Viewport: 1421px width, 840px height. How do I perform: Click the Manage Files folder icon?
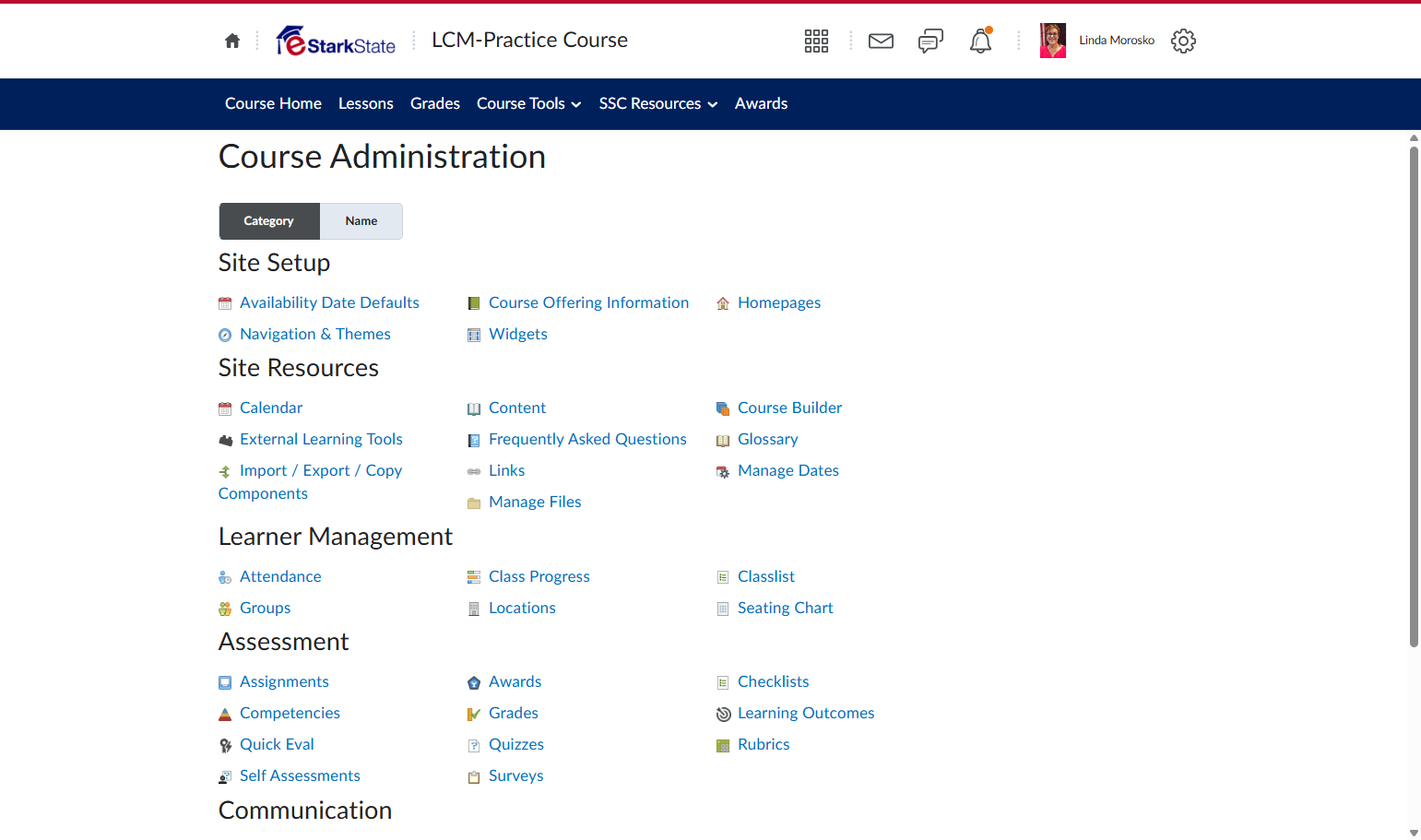coord(474,503)
